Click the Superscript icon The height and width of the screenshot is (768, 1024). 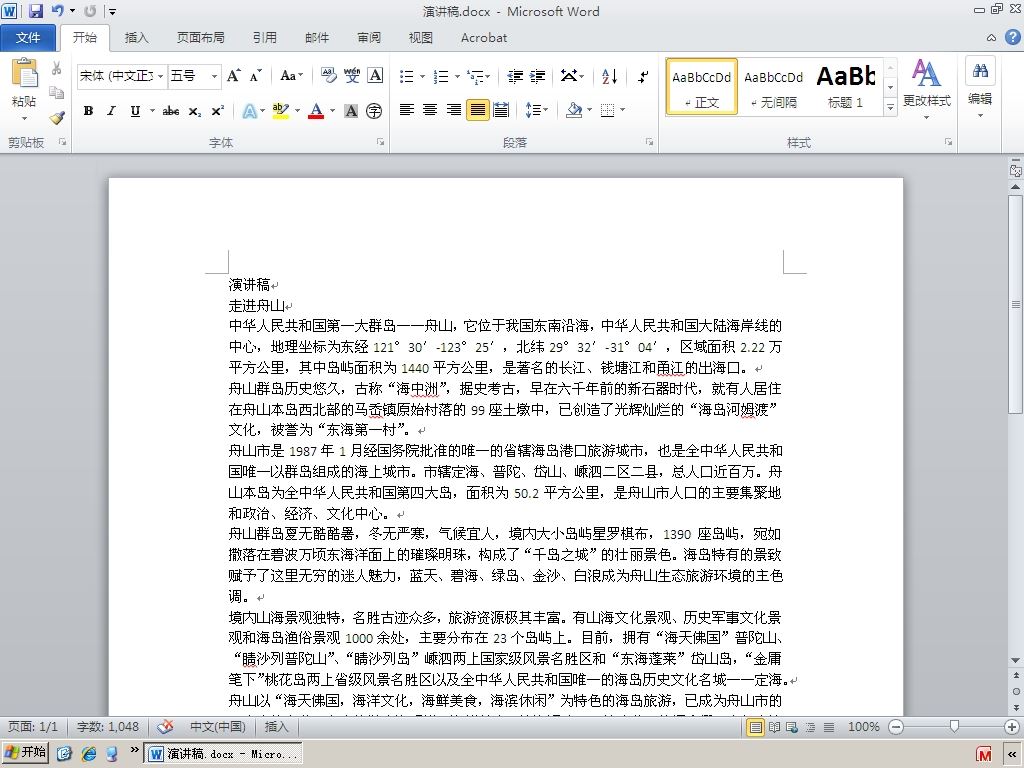(x=217, y=111)
